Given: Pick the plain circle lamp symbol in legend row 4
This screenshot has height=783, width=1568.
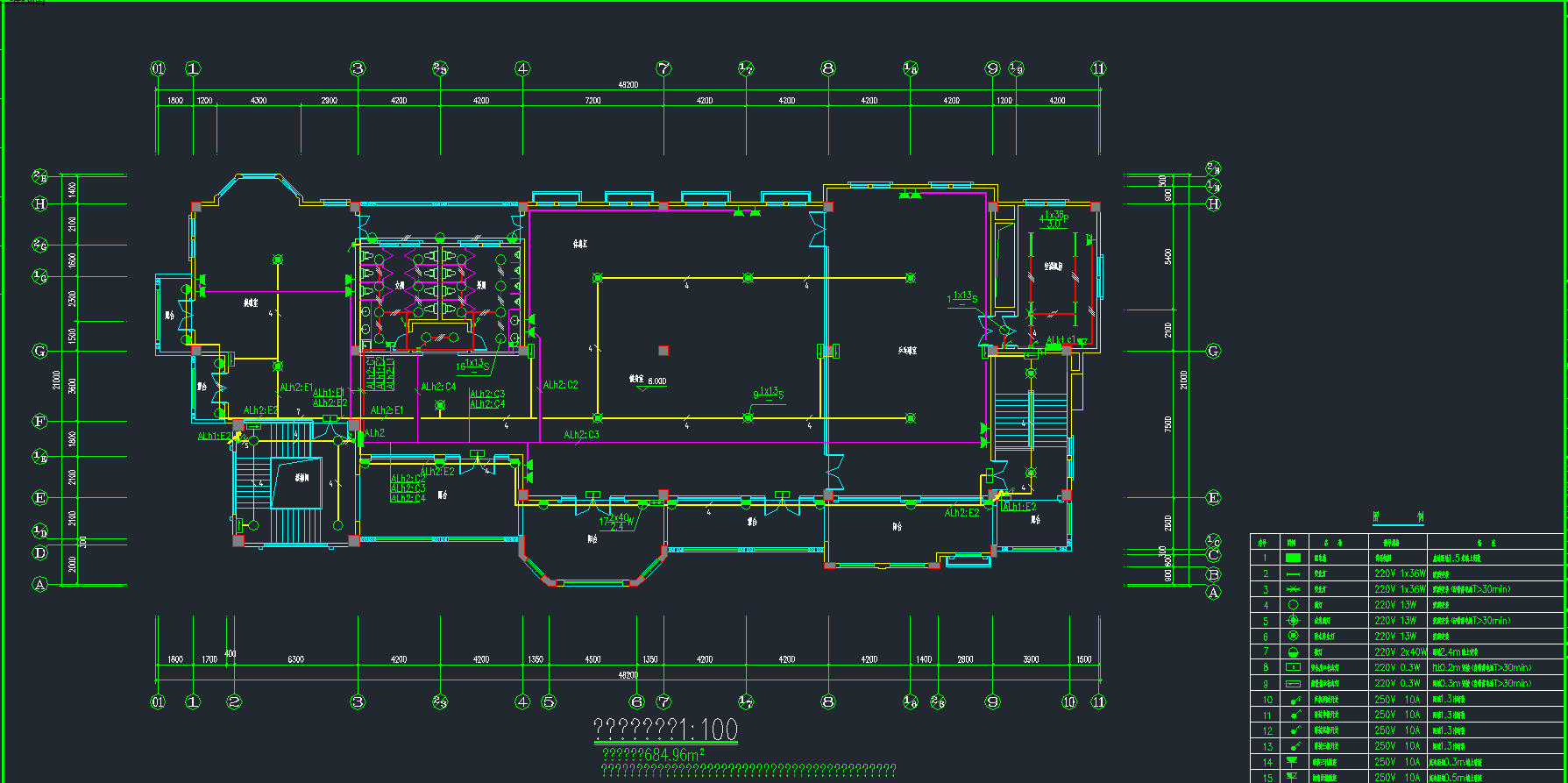Looking at the screenshot, I should (1293, 605).
